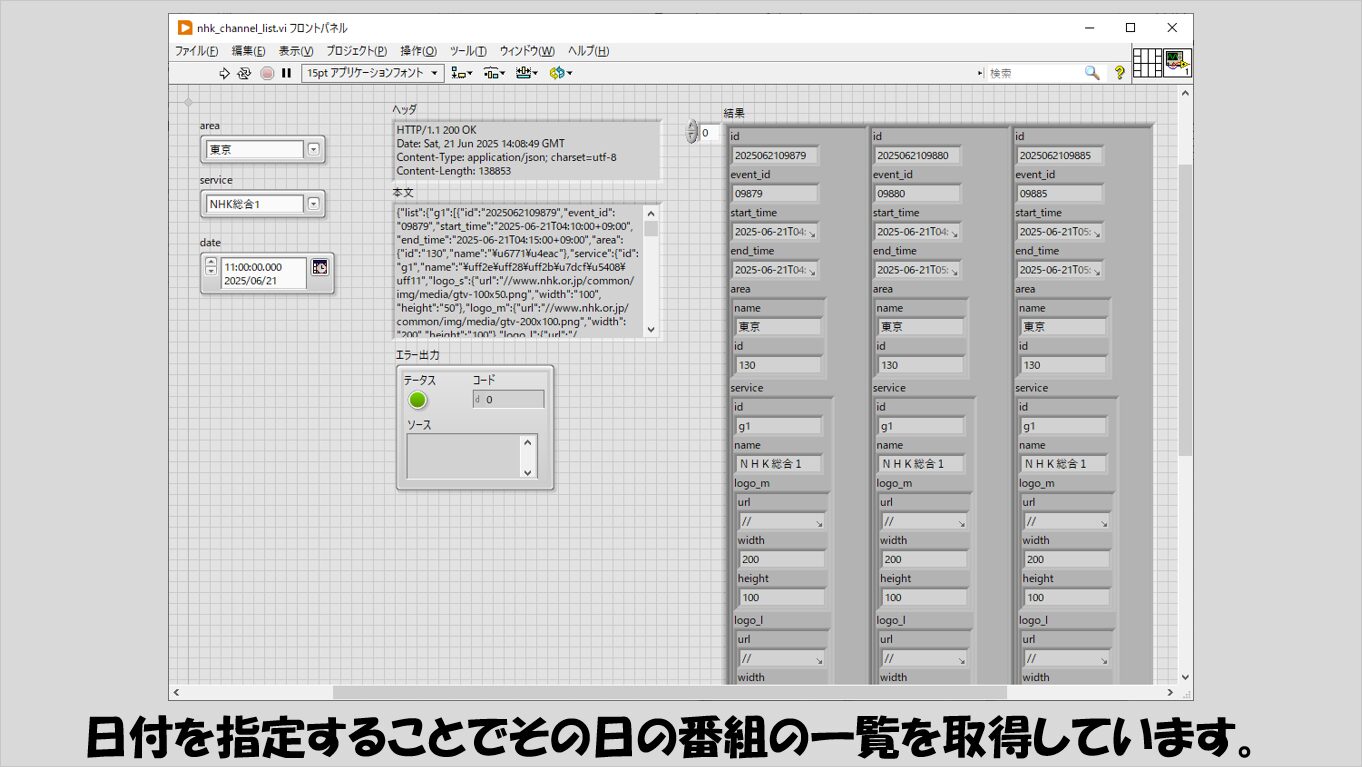Image resolution: width=1362 pixels, height=767 pixels.
Task: Open the ファイル(F) menu
Action: click(x=197, y=51)
